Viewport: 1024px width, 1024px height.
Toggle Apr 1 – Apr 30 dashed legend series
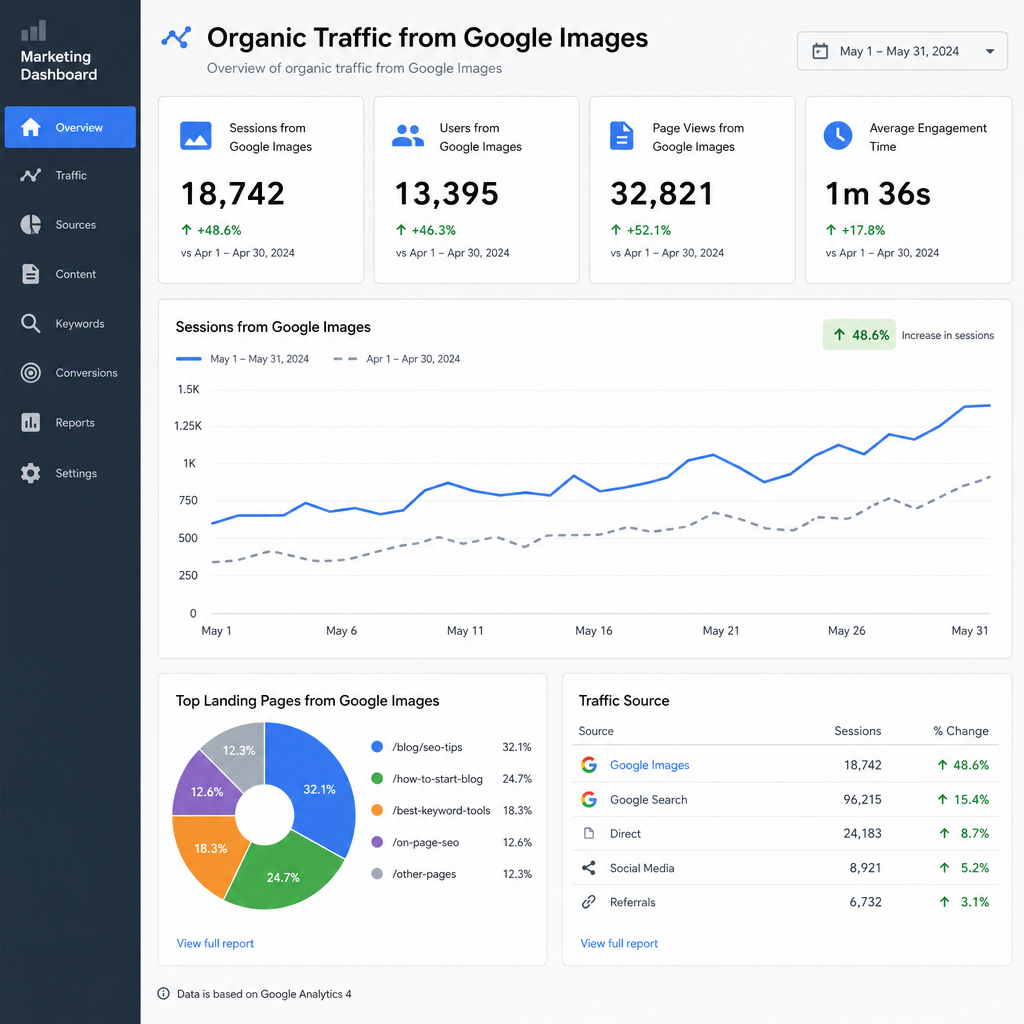click(x=396, y=359)
